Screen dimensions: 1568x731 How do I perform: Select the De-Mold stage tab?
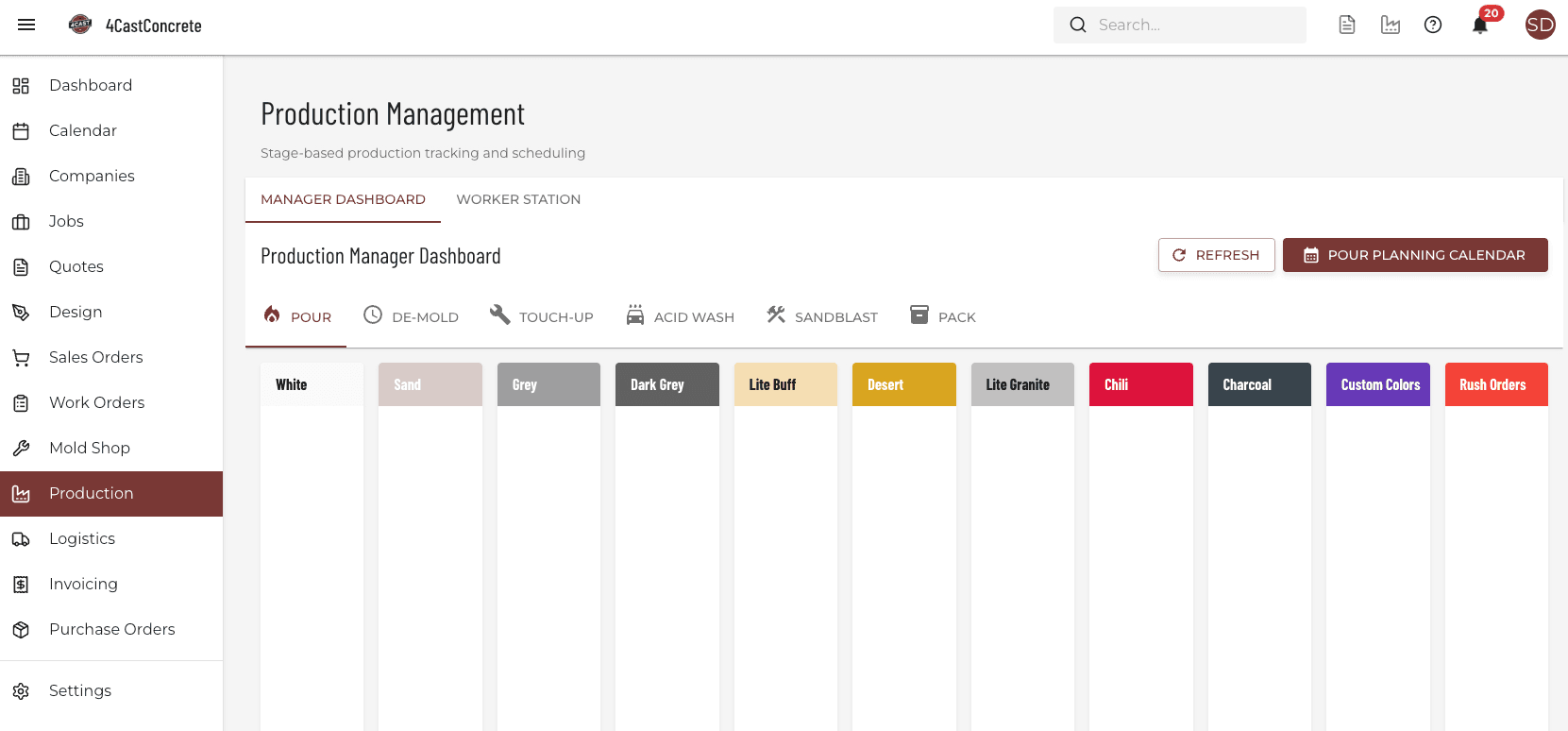point(412,316)
